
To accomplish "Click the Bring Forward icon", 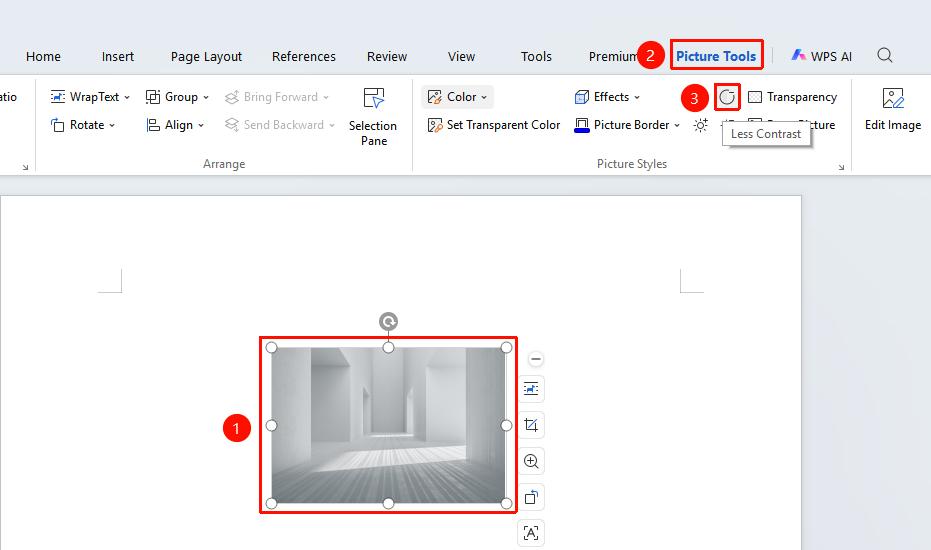I will (x=232, y=97).
